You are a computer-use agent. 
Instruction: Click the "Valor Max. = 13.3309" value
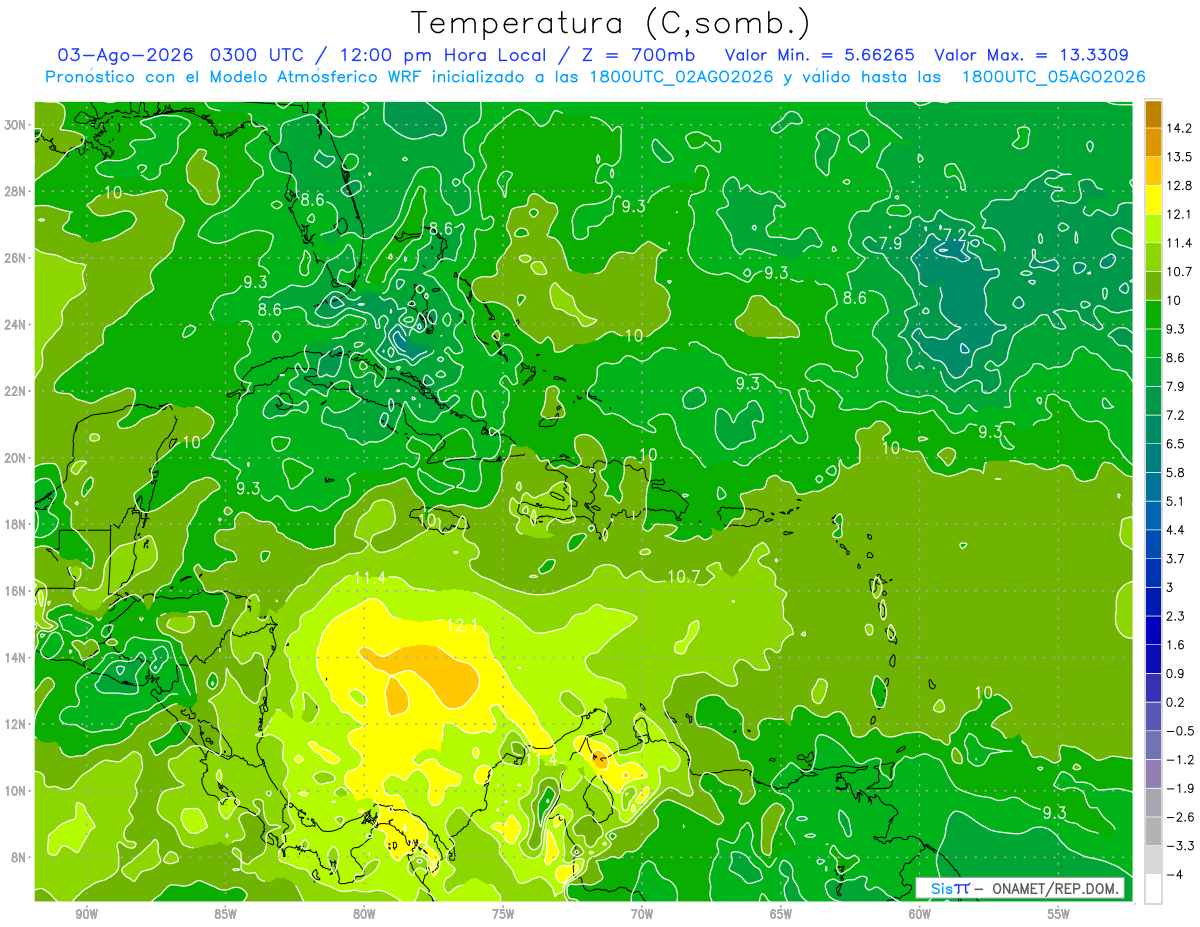pyautogui.click(x=1032, y=55)
